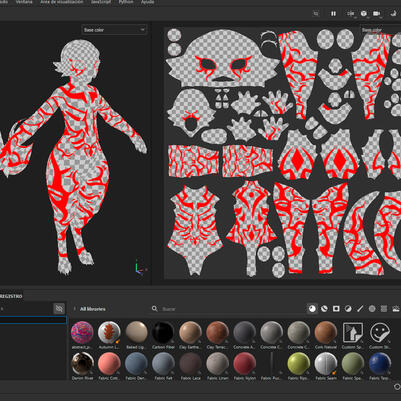The width and height of the screenshot is (401, 401).
Task: Filter assets by brushes
Action: point(360,309)
